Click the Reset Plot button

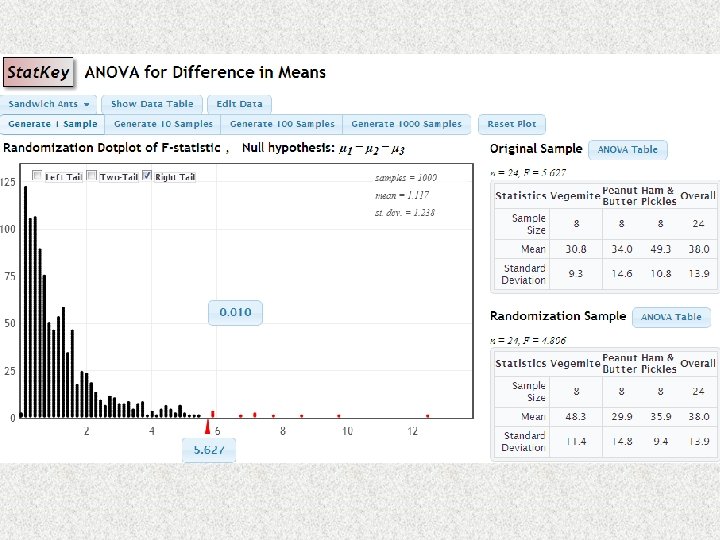pyautogui.click(x=512, y=124)
